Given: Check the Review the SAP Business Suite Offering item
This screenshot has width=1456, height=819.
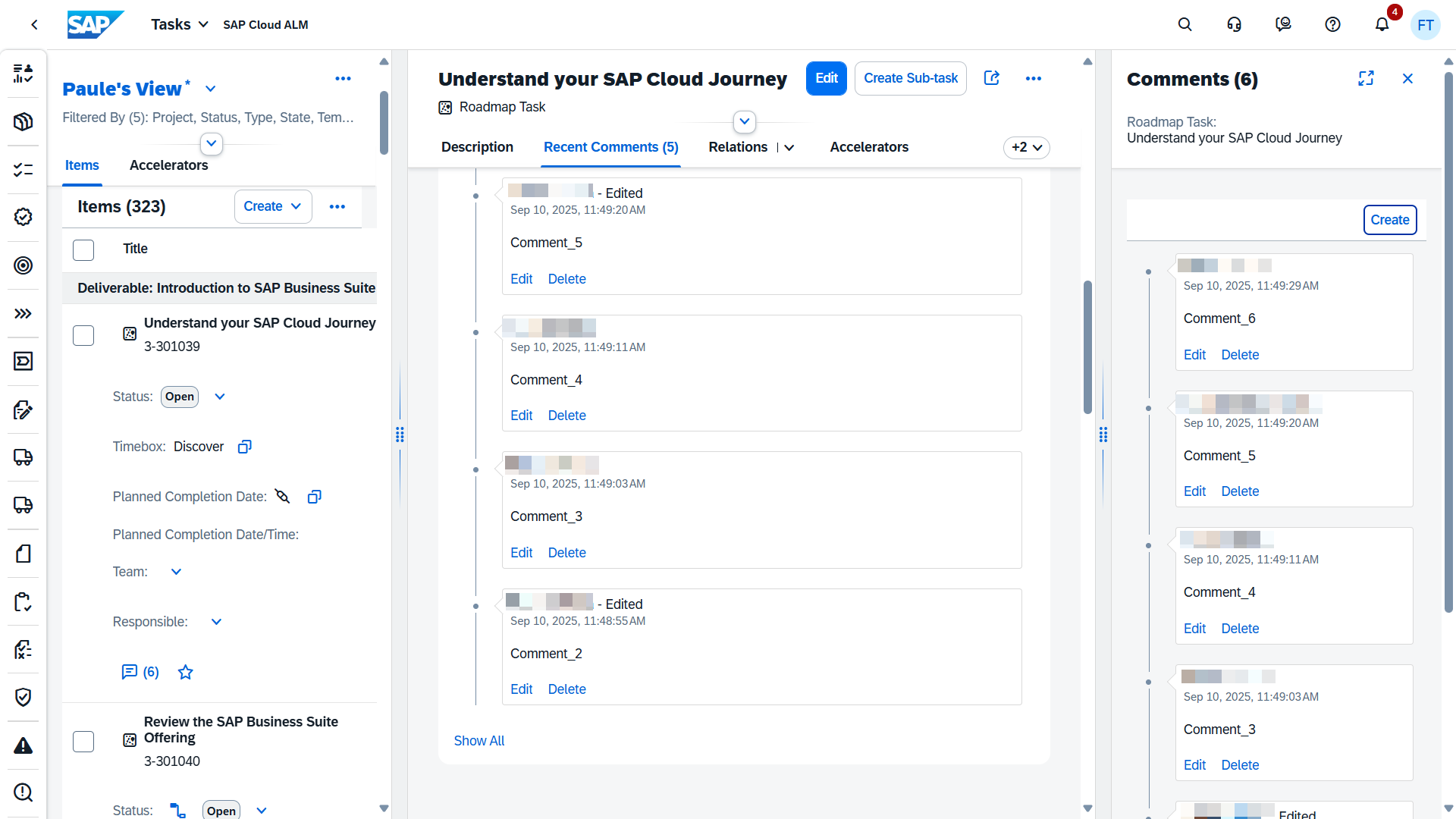Looking at the screenshot, I should coord(83,742).
